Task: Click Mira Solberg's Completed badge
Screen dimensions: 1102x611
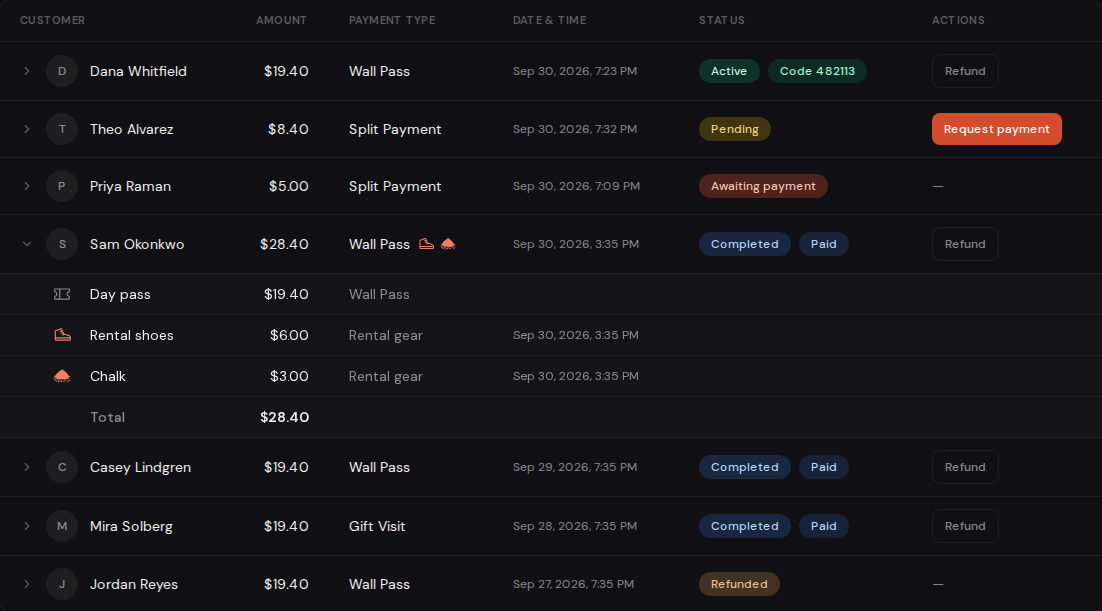Action: 744,526
